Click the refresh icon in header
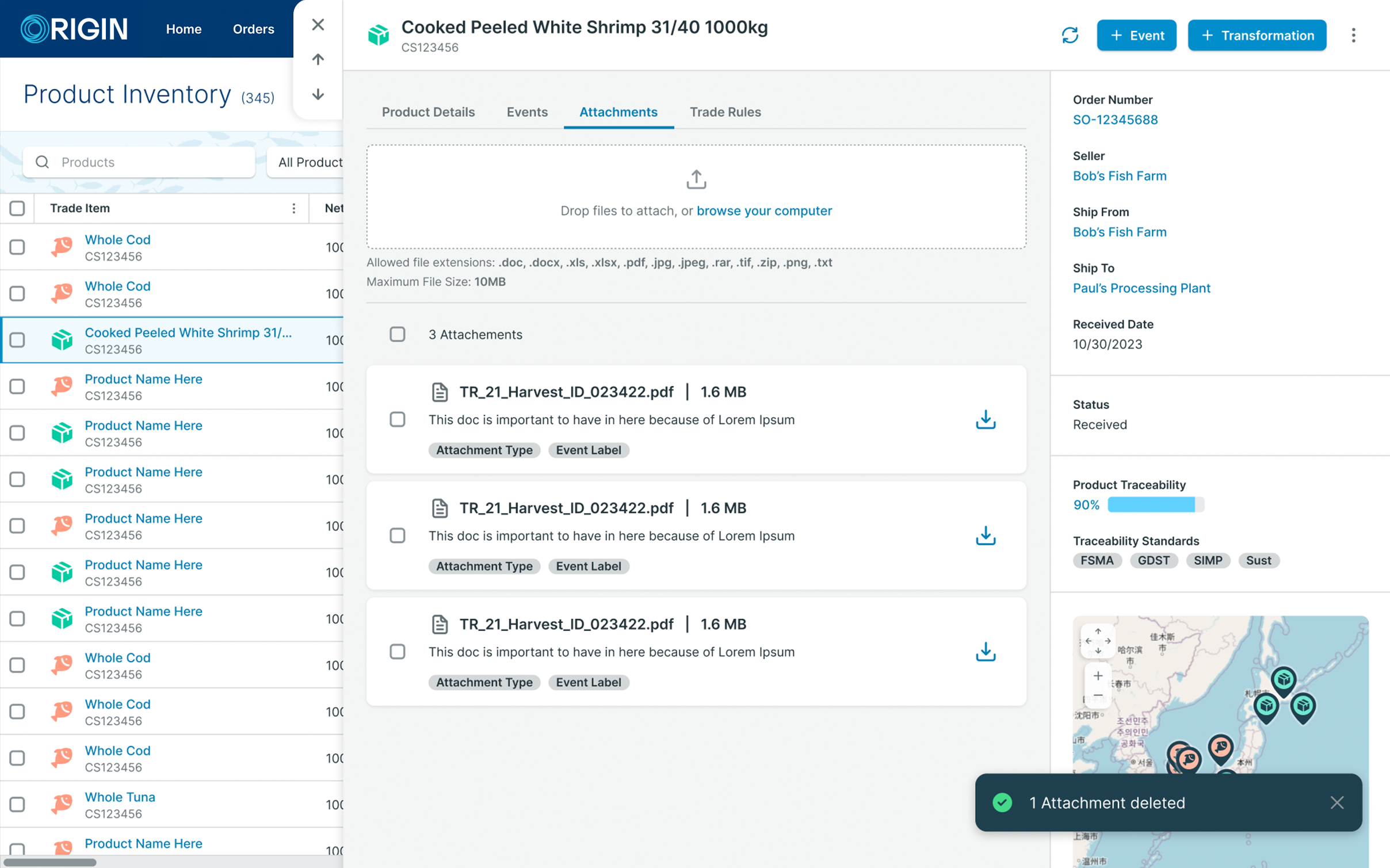 click(x=1070, y=36)
